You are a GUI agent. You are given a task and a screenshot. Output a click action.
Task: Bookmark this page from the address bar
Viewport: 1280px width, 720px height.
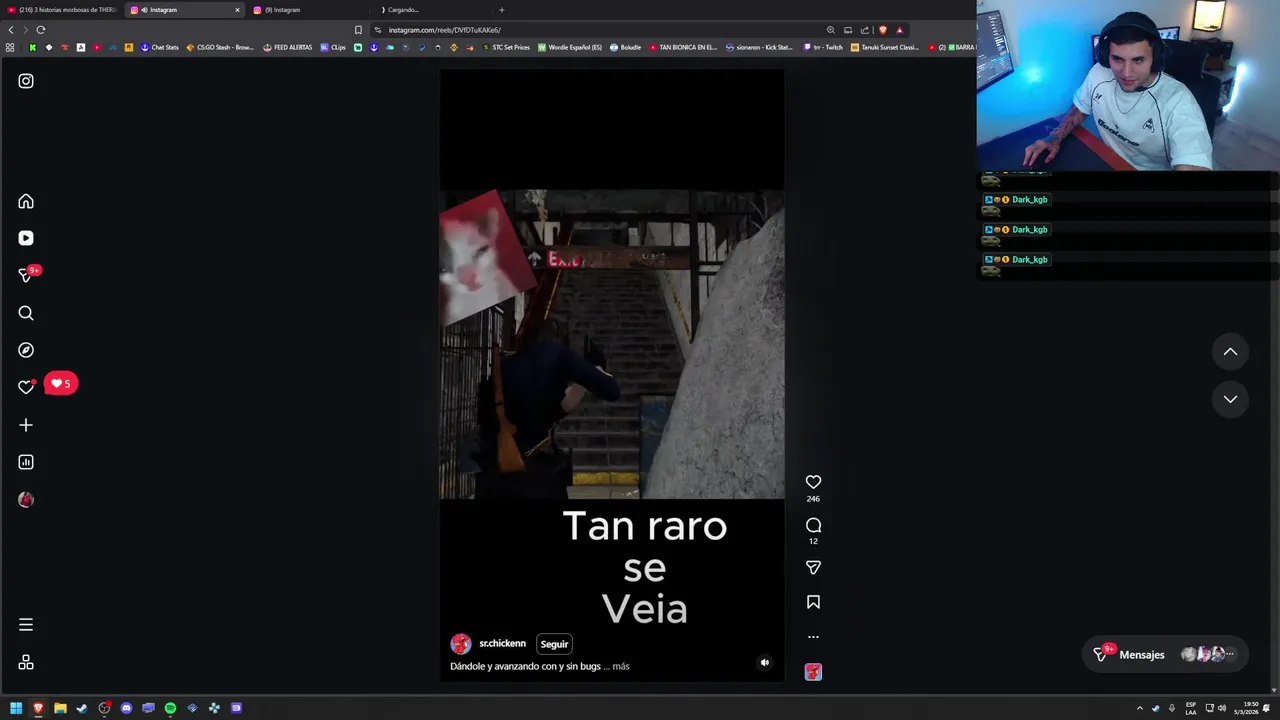pos(358,30)
